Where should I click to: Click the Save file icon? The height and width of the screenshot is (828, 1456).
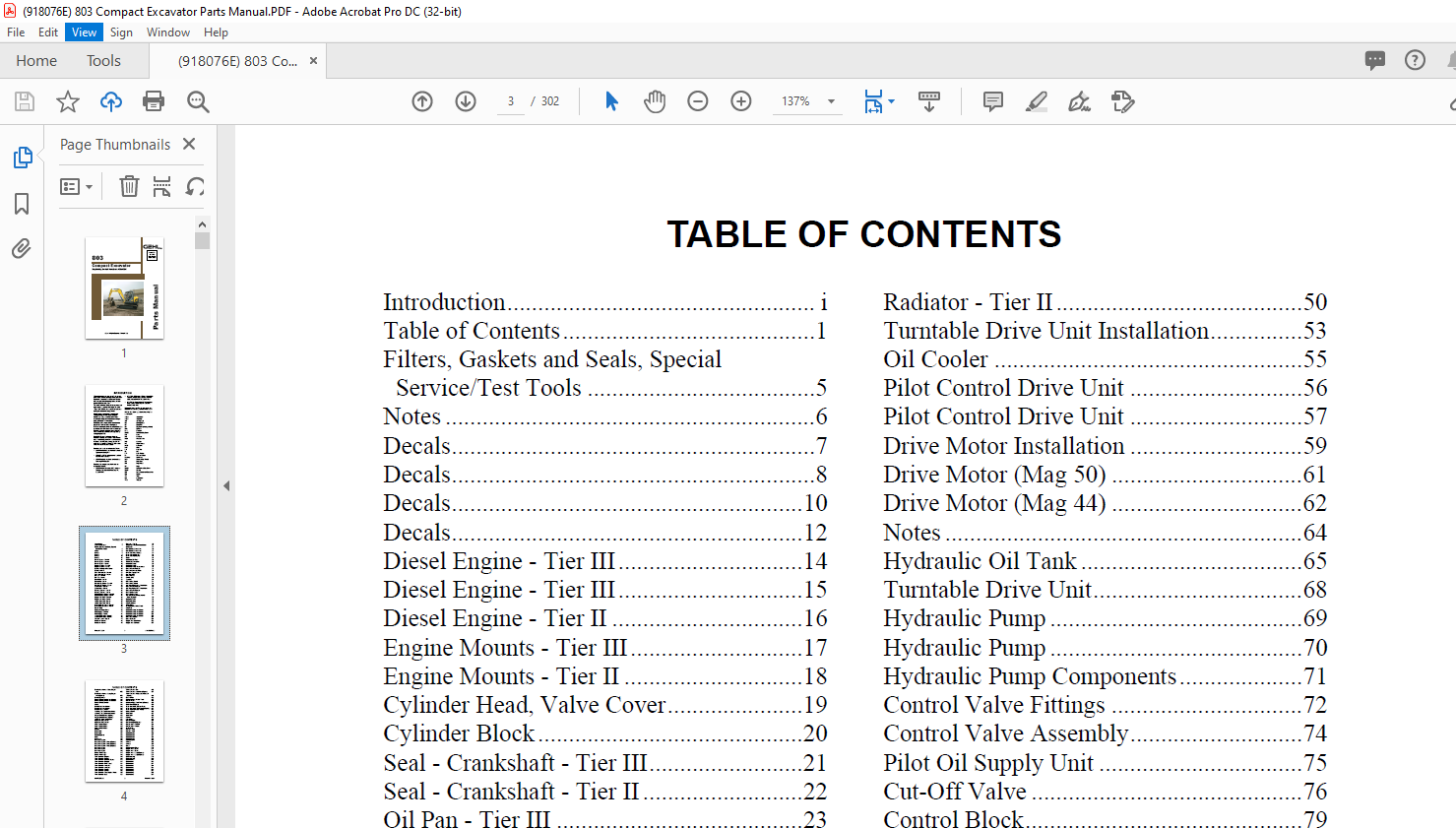coord(25,101)
